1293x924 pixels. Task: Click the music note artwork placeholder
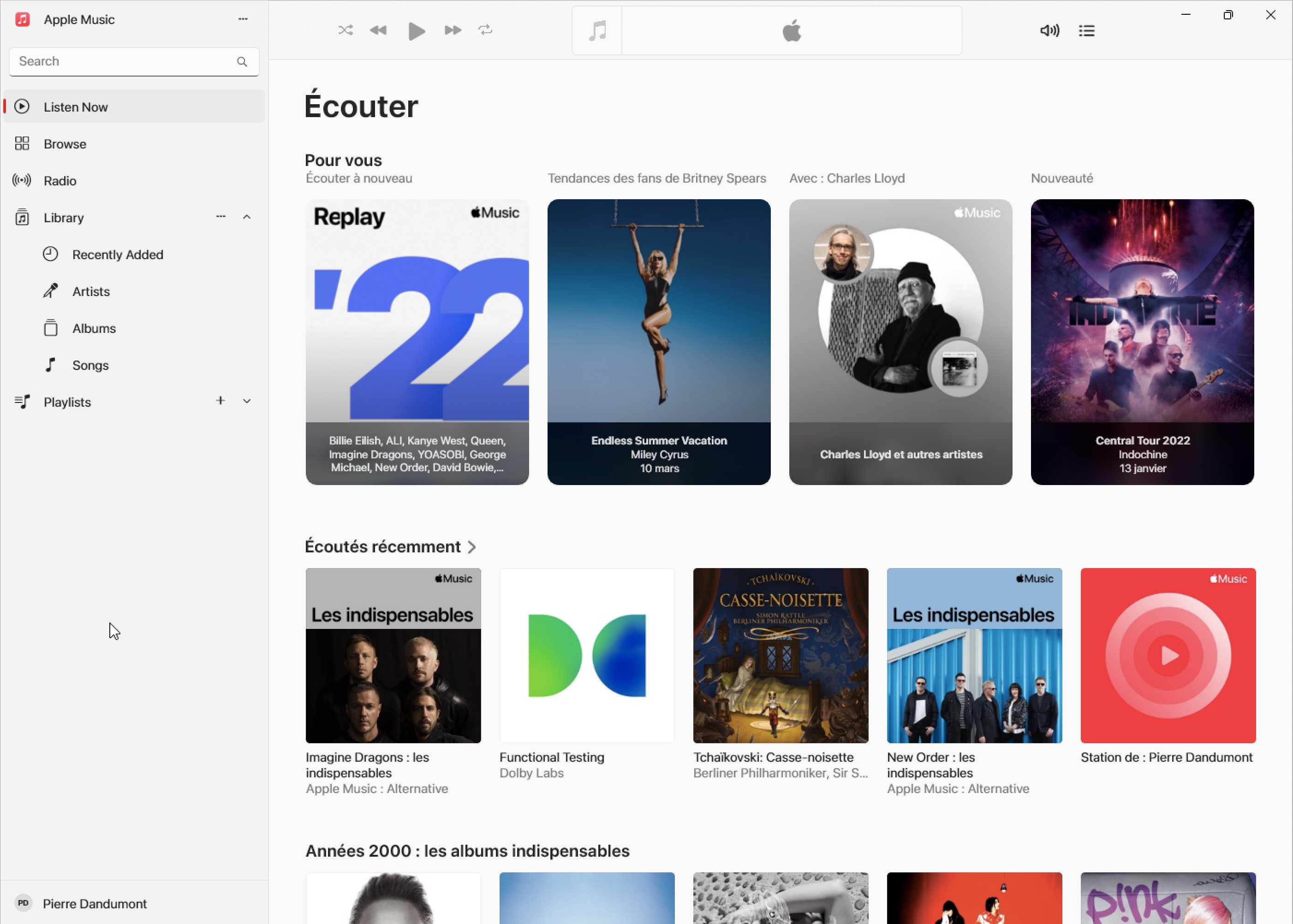[597, 31]
